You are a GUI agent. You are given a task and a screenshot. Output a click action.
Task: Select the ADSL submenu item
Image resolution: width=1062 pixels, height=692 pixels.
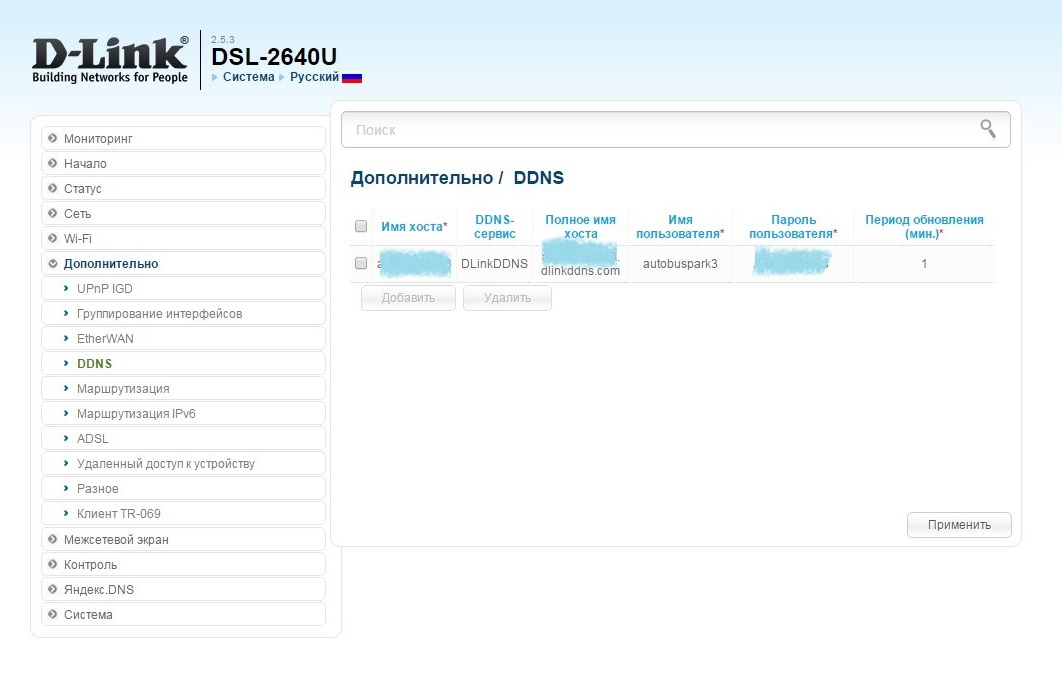(x=92, y=438)
